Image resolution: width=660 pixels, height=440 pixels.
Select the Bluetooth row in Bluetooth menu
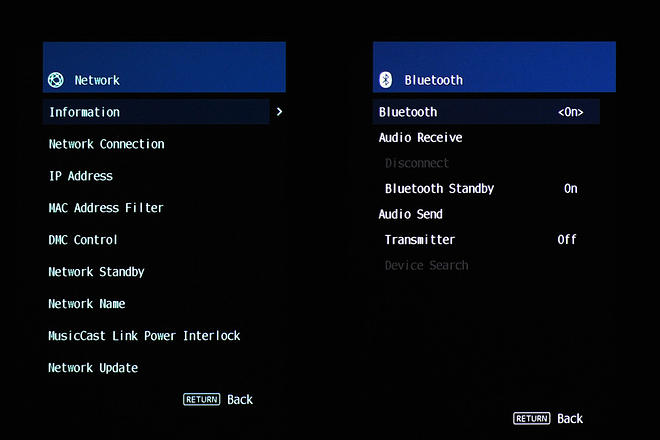[x=486, y=112]
